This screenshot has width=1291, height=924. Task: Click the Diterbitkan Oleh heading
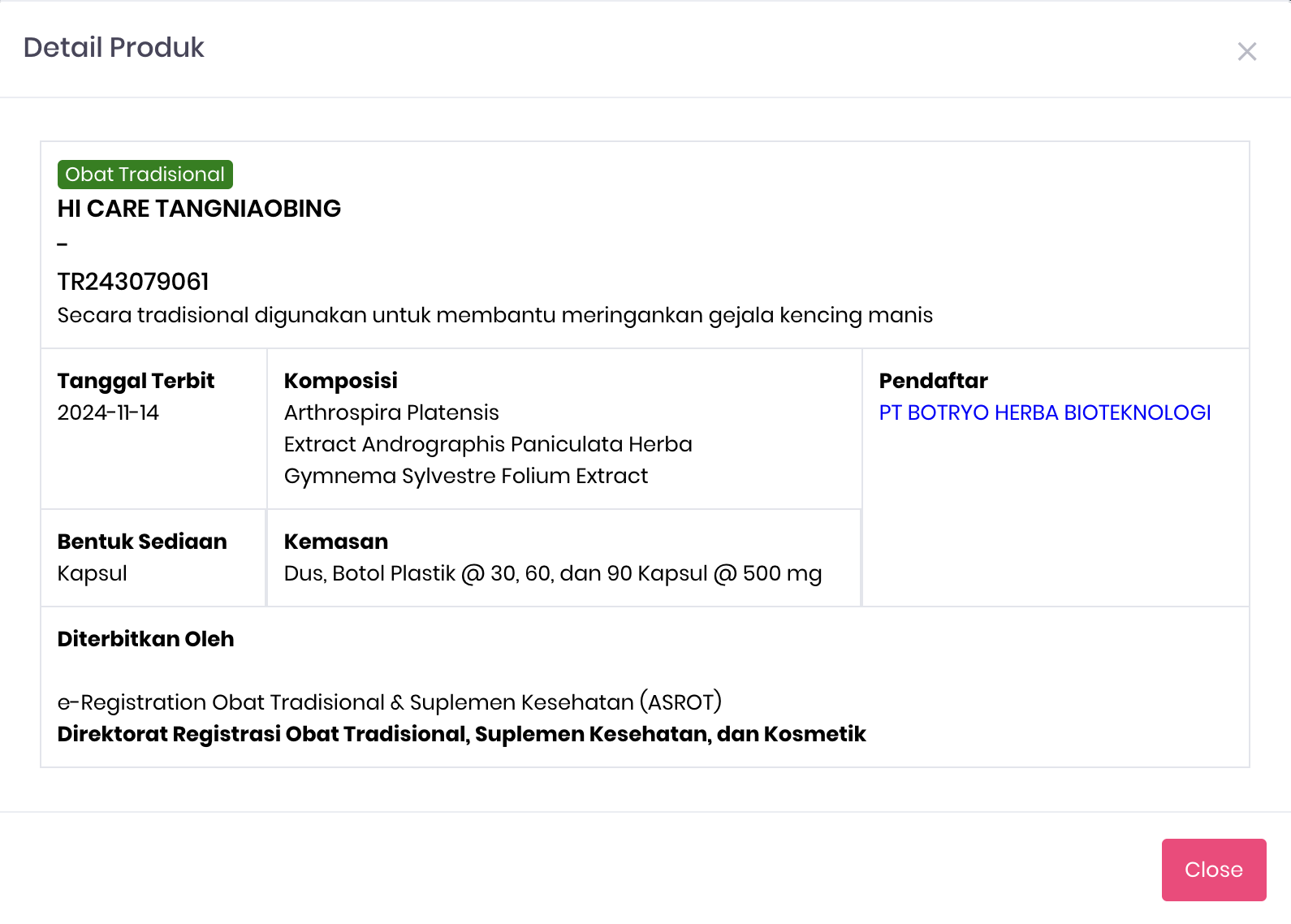click(145, 639)
